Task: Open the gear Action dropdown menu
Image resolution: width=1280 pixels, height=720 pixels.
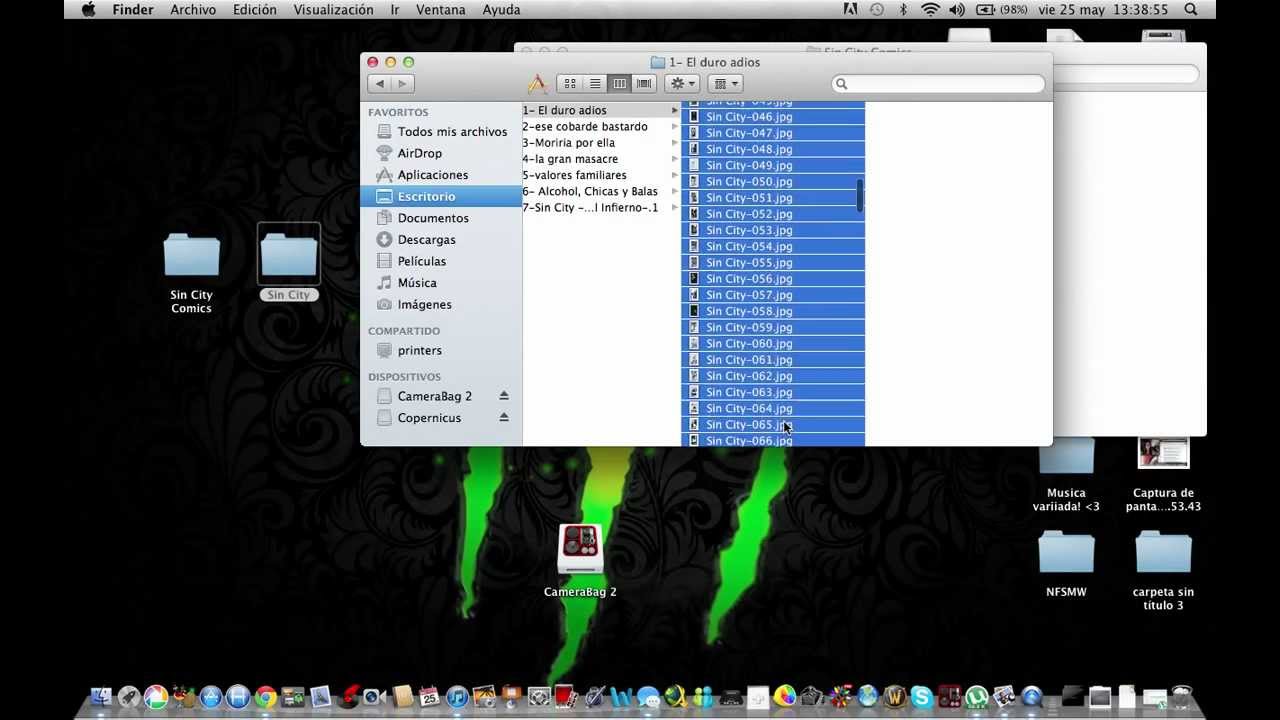Action: pyautogui.click(x=683, y=84)
